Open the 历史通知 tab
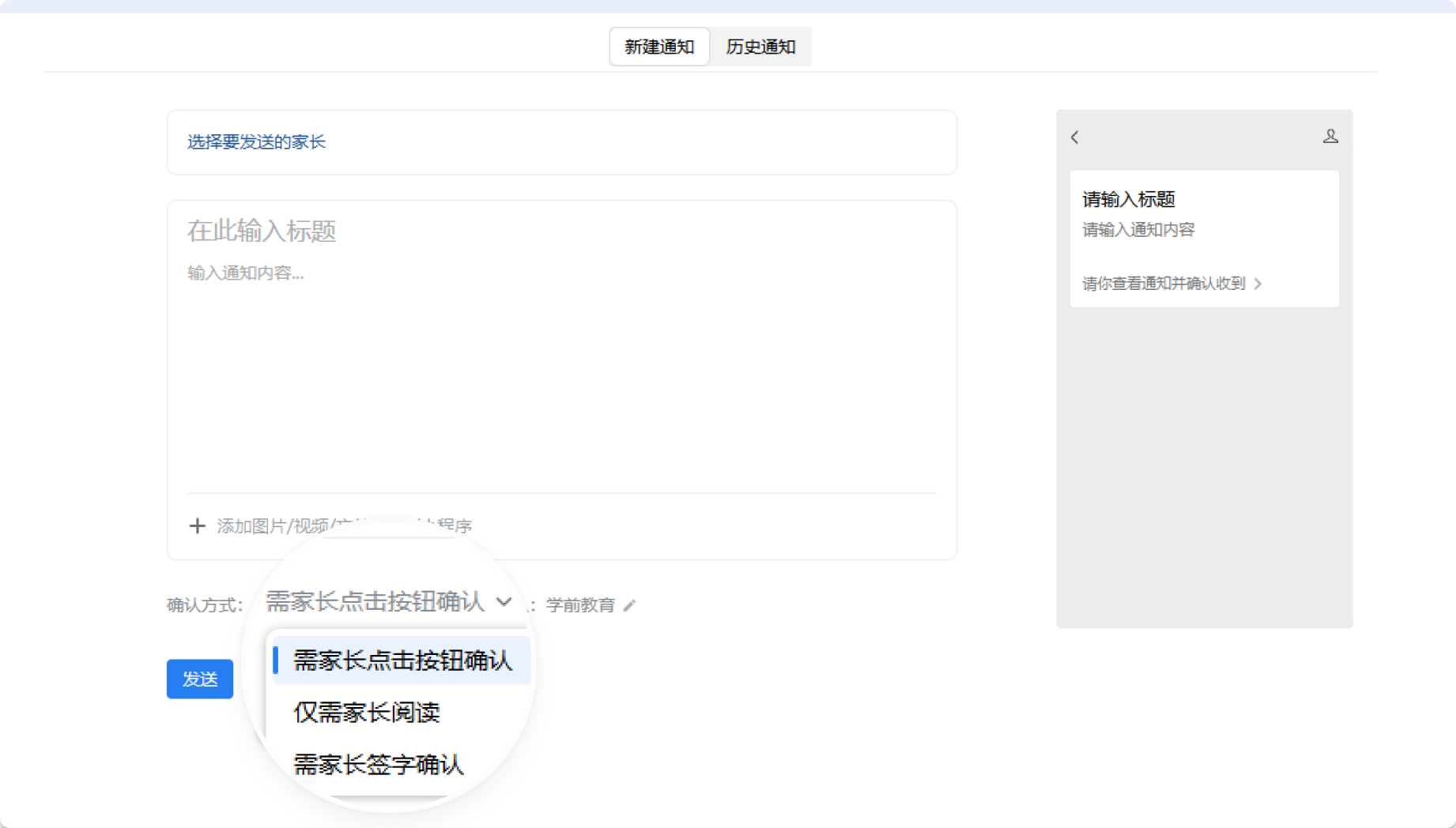Image resolution: width=1456 pixels, height=828 pixels. click(760, 47)
